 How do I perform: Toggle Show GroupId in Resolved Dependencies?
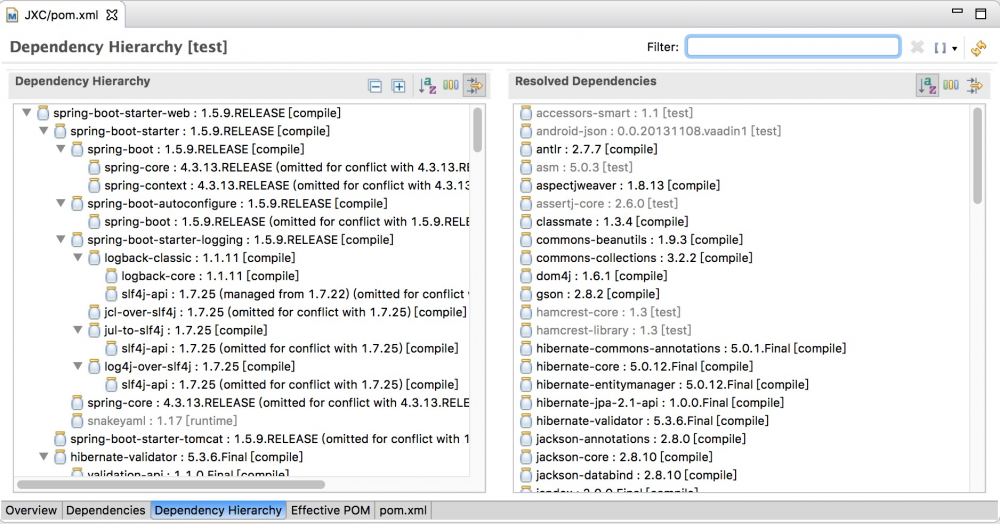pyautogui.click(x=951, y=86)
